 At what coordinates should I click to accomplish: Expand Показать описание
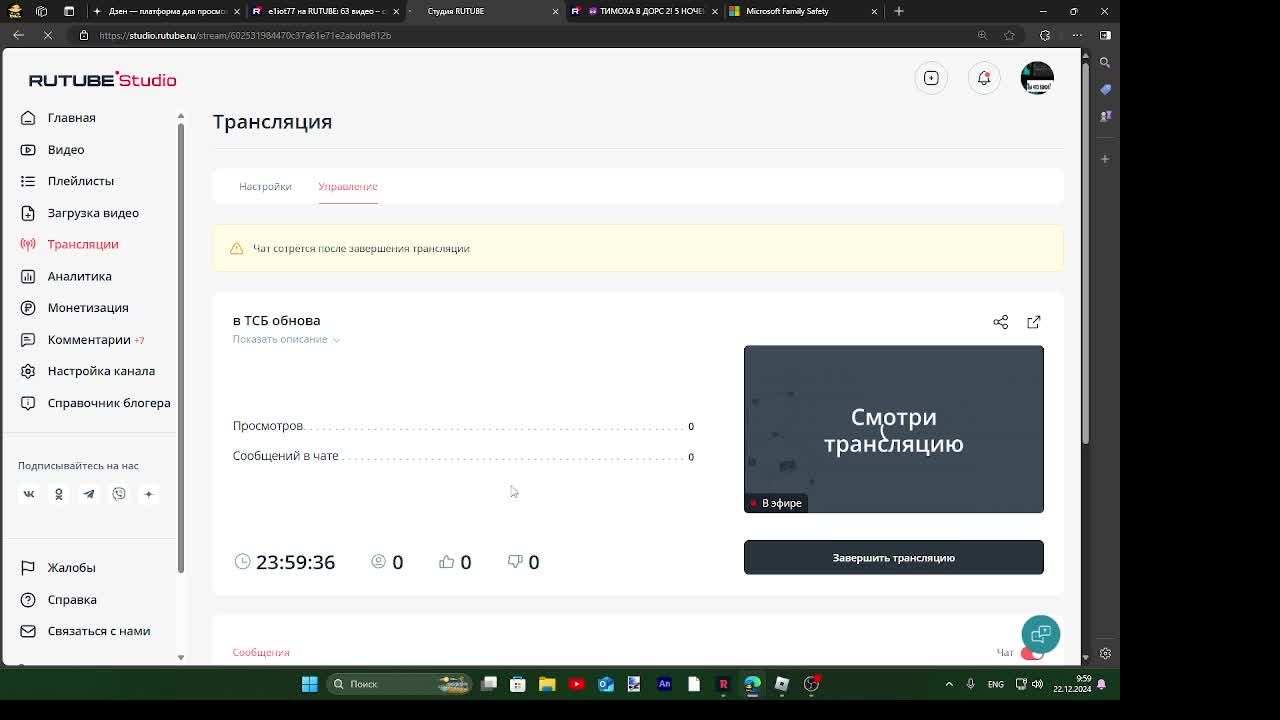pos(286,339)
